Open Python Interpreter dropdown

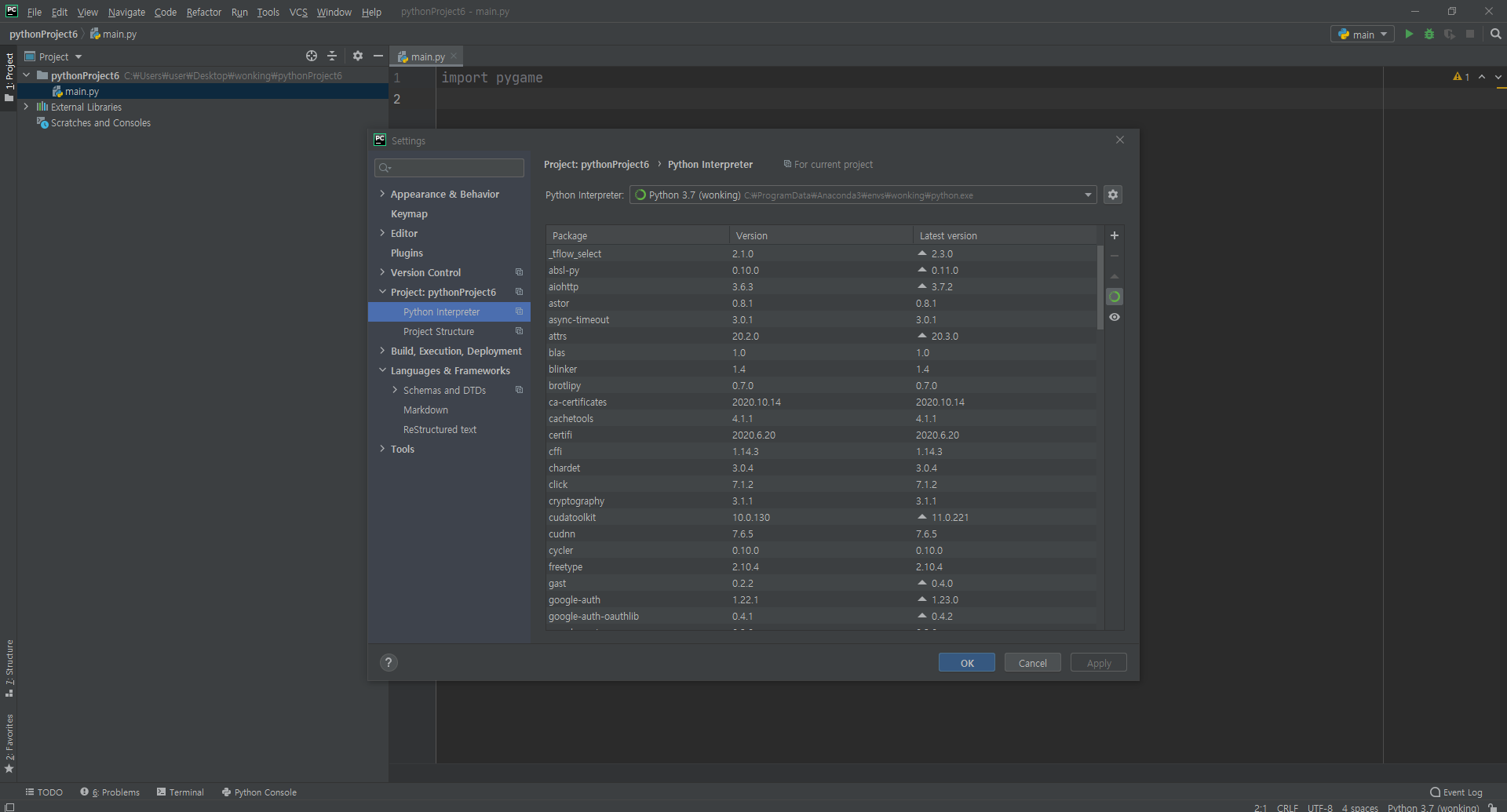1088,195
